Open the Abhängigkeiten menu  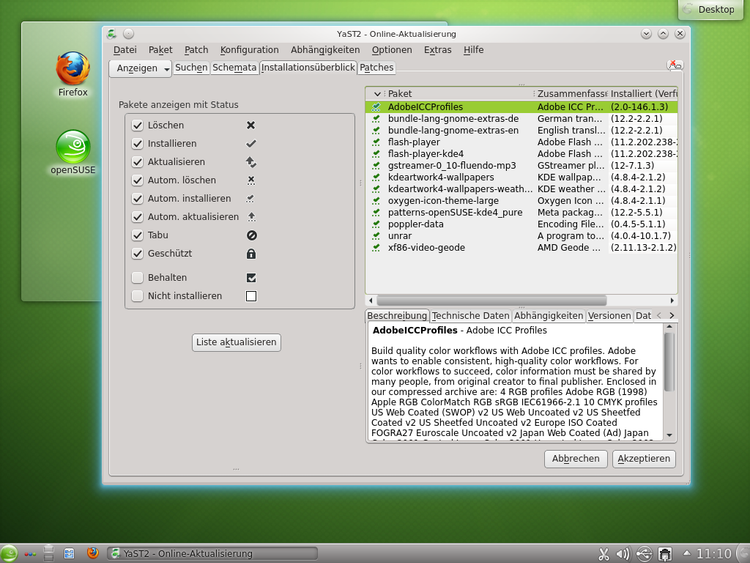click(325, 49)
